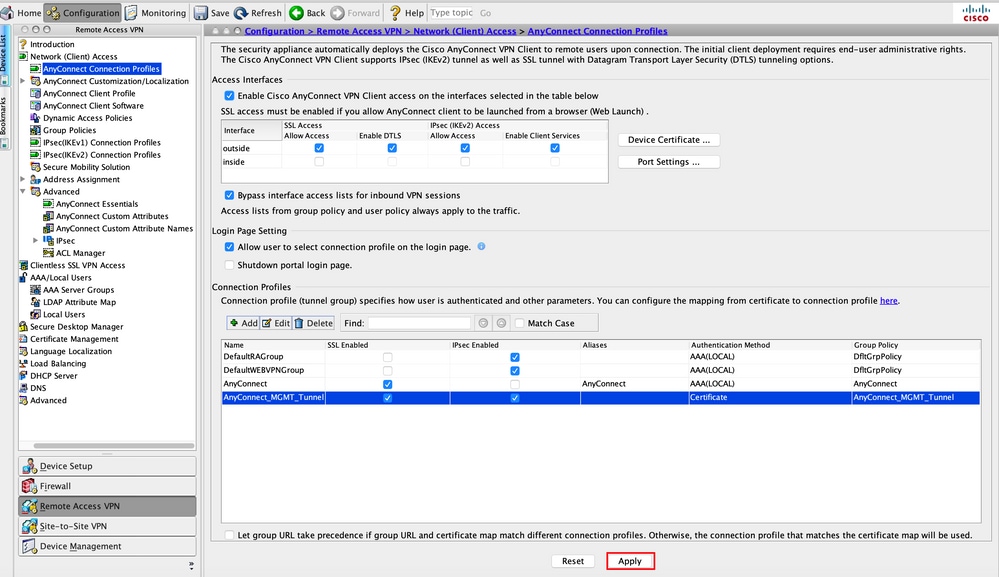The image size is (999, 577).
Task: Open Certificate Management
Action: point(74,339)
